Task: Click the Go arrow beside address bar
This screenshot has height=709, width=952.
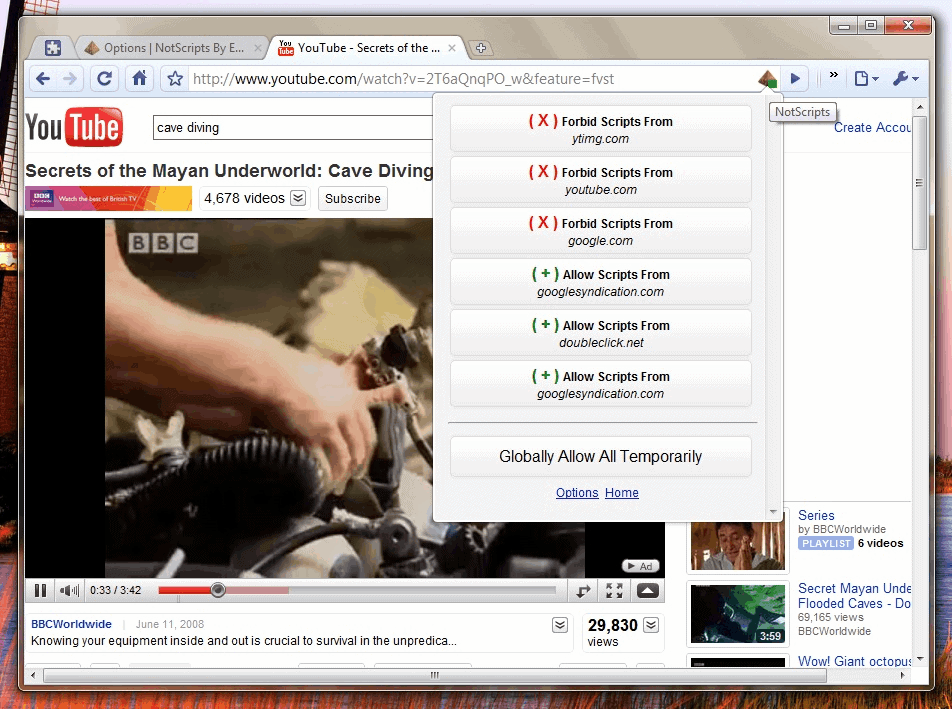Action: [795, 79]
